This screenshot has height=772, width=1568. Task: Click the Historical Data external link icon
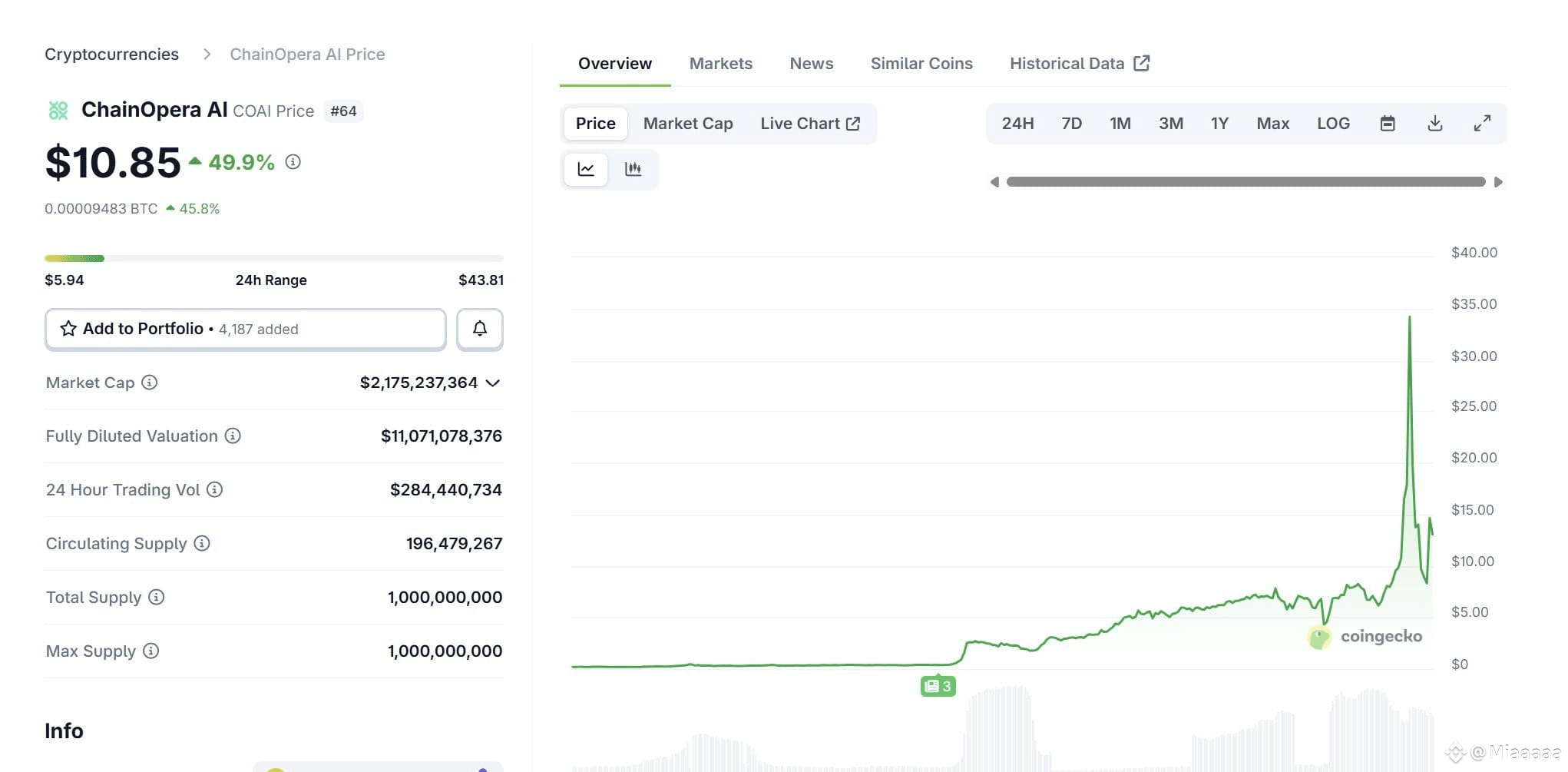1142,63
